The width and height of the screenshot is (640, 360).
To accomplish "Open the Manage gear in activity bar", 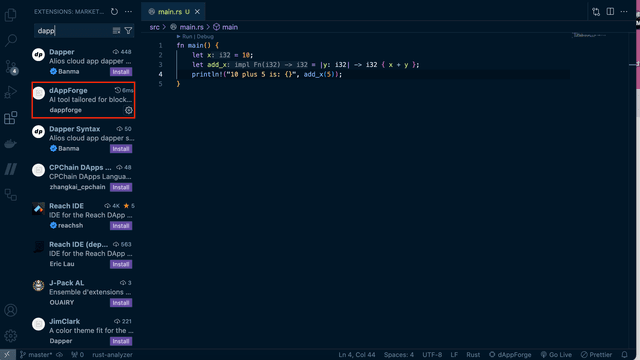I will pyautogui.click(x=11, y=336).
